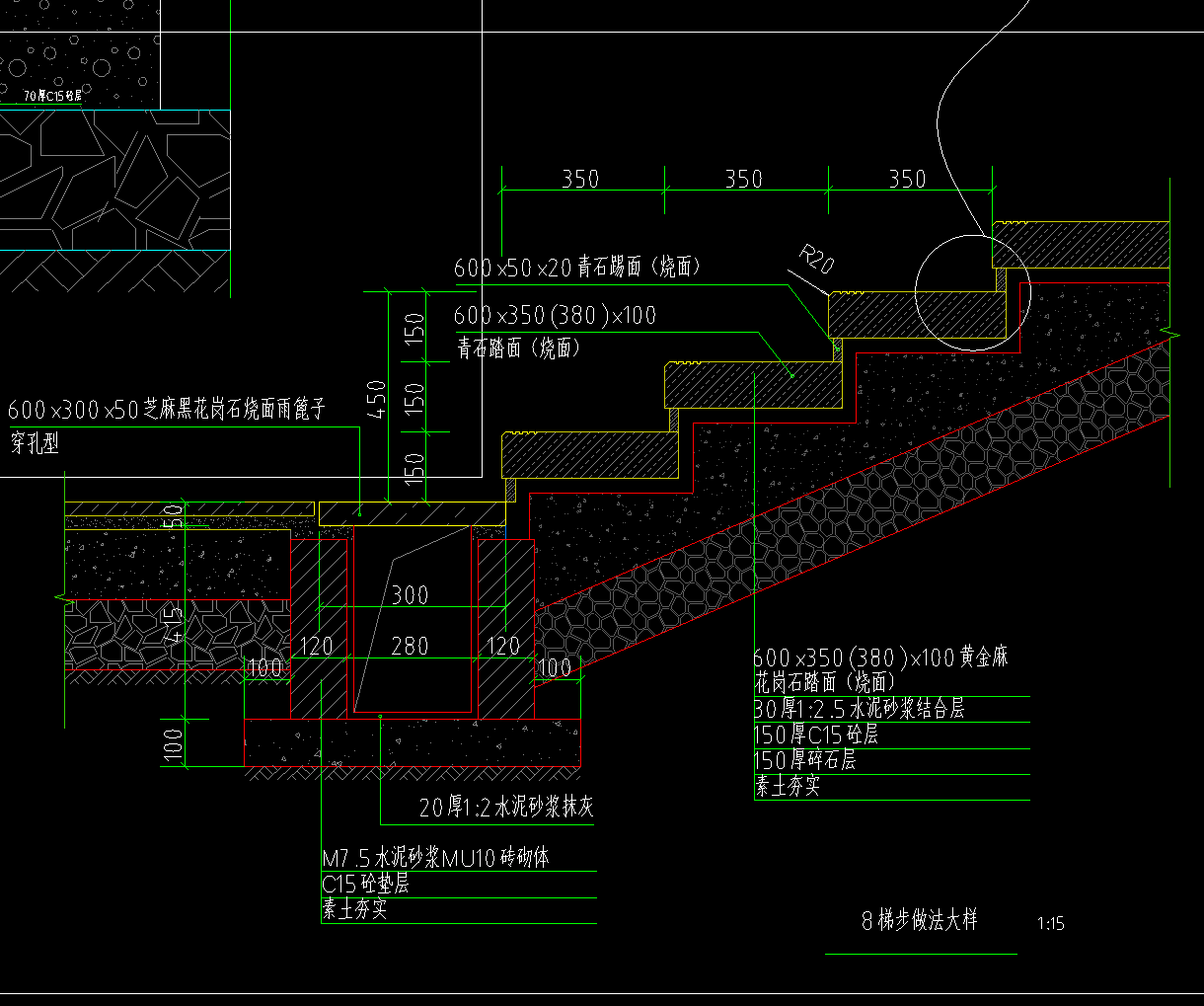Select the '150厚C15砼层' layer note
Image resolution: width=1204 pixels, height=1006 pixels.
[815, 735]
